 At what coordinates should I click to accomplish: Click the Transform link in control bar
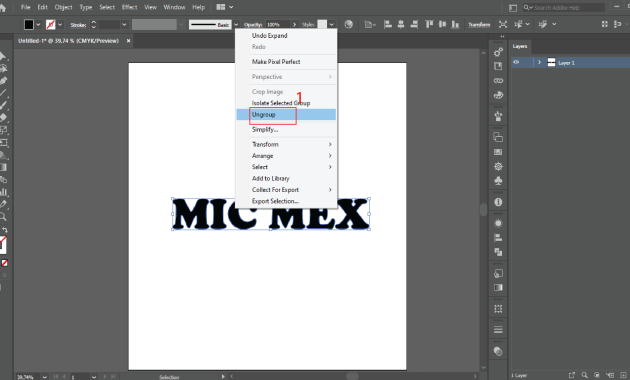[x=479, y=25]
